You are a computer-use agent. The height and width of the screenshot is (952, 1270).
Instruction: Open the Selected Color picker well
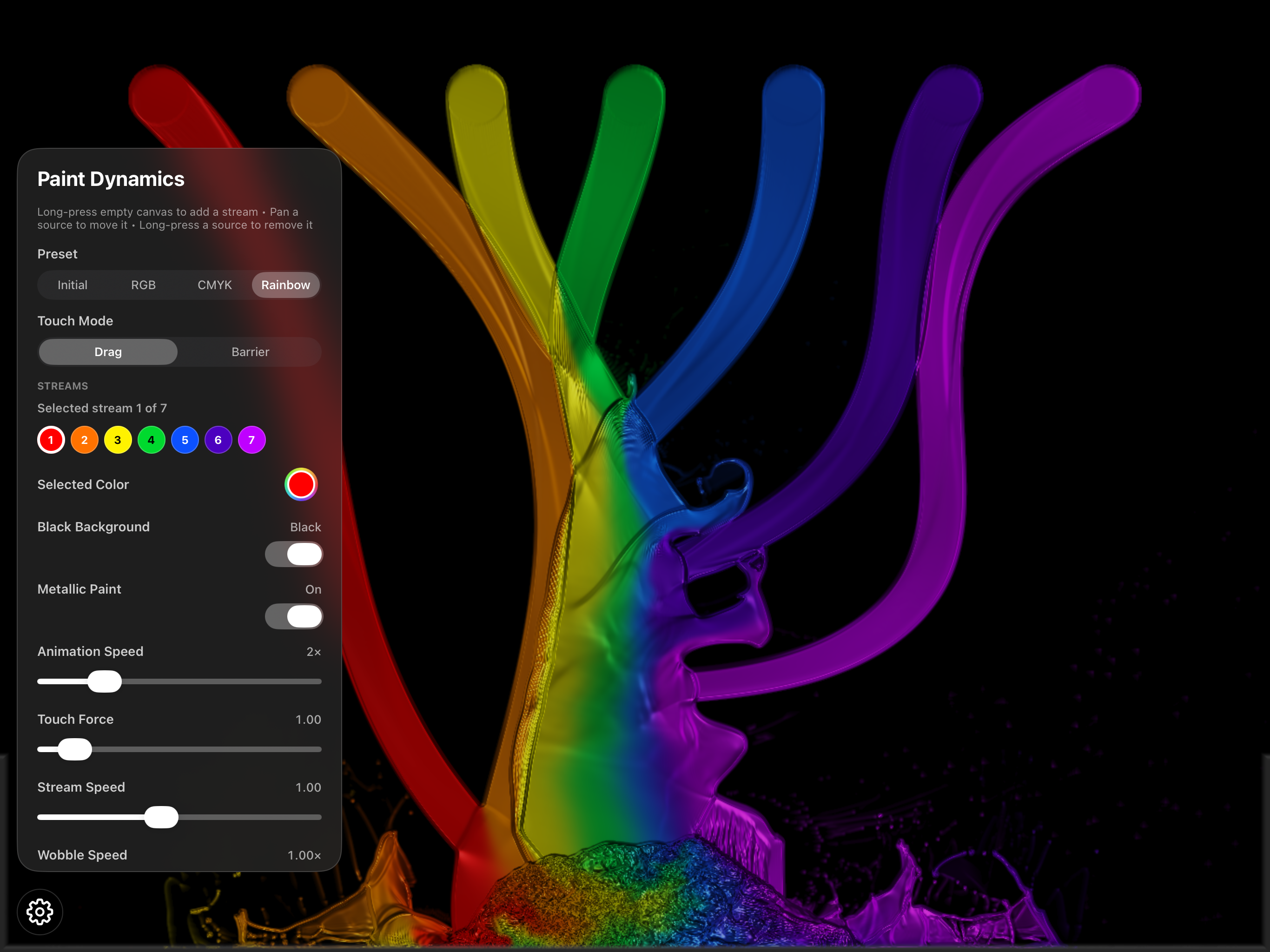301,485
